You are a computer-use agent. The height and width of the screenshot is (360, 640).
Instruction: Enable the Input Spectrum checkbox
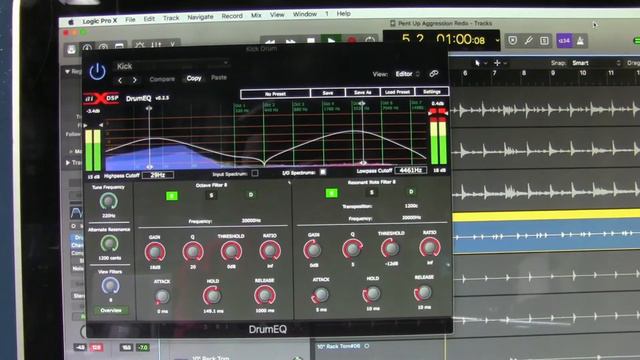255,173
